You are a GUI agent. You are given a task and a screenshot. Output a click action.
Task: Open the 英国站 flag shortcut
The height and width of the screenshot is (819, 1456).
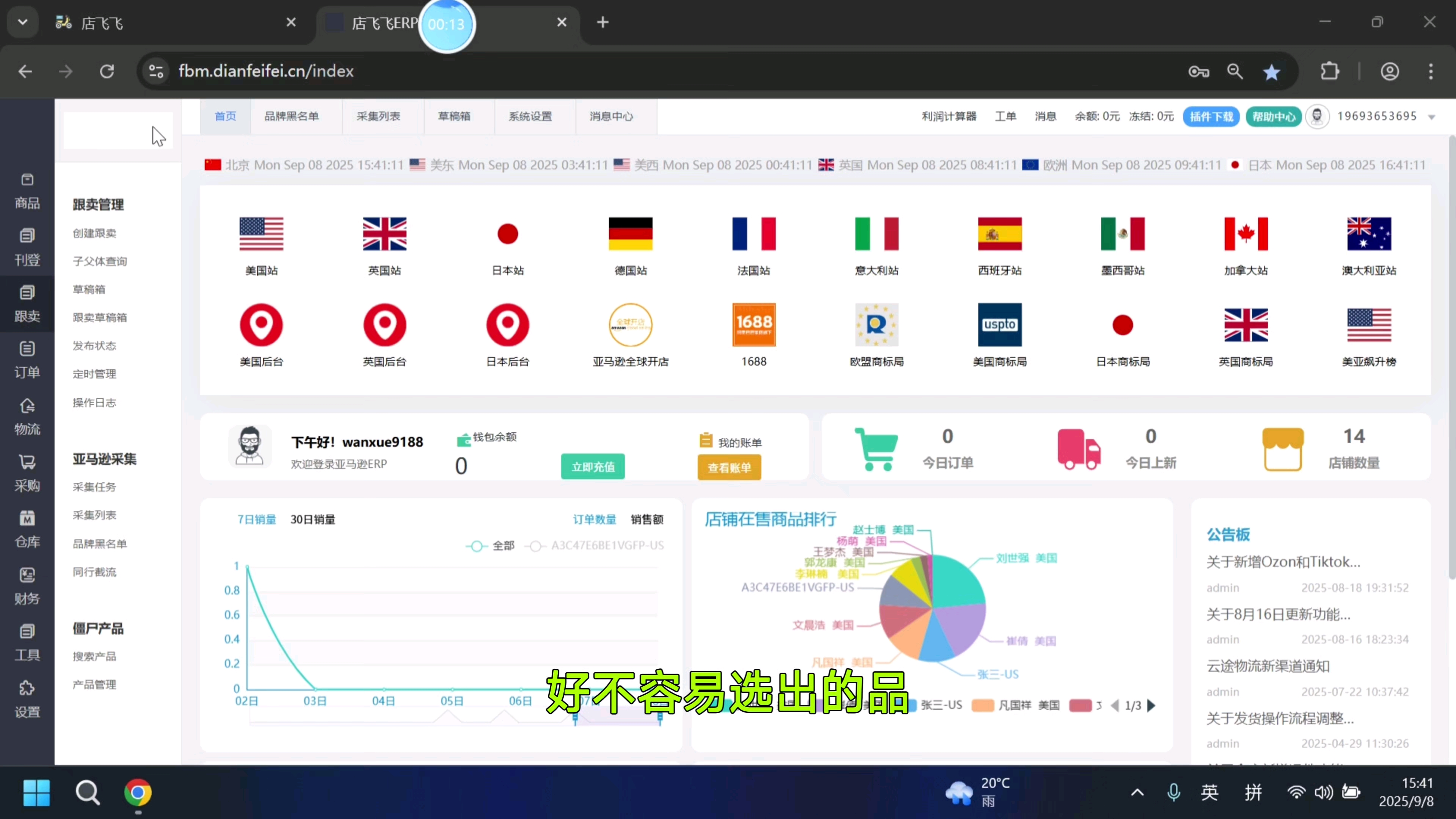tap(384, 234)
